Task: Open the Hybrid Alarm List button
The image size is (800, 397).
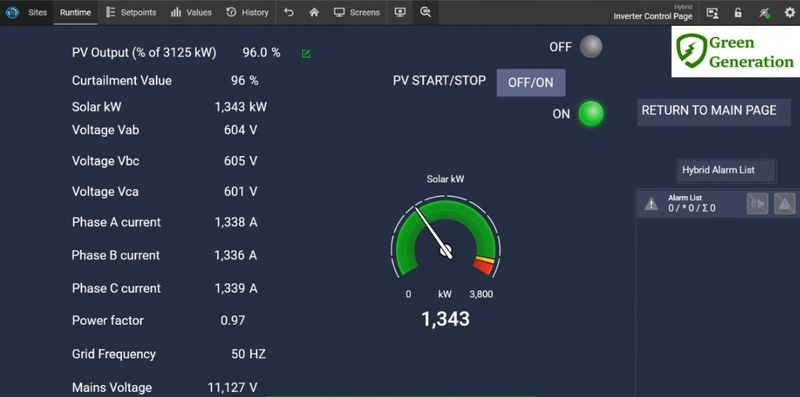Action: [727, 170]
